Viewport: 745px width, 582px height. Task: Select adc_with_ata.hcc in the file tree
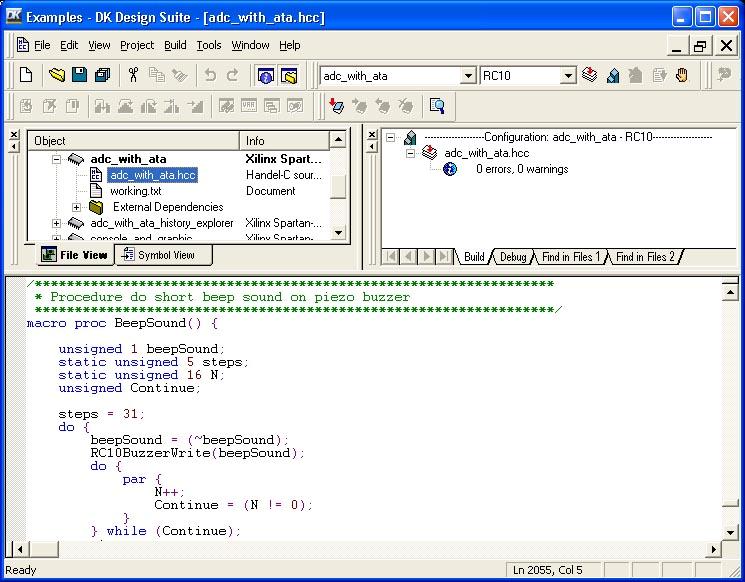click(x=153, y=175)
